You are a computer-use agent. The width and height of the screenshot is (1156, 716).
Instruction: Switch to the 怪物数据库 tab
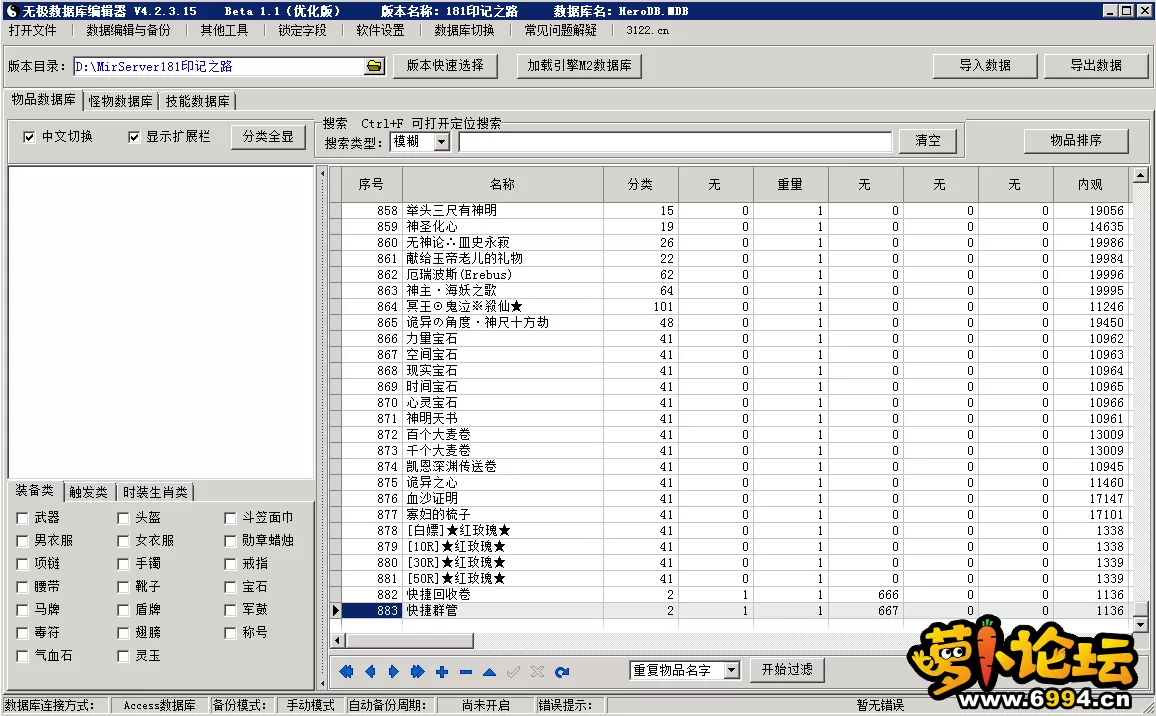click(121, 101)
